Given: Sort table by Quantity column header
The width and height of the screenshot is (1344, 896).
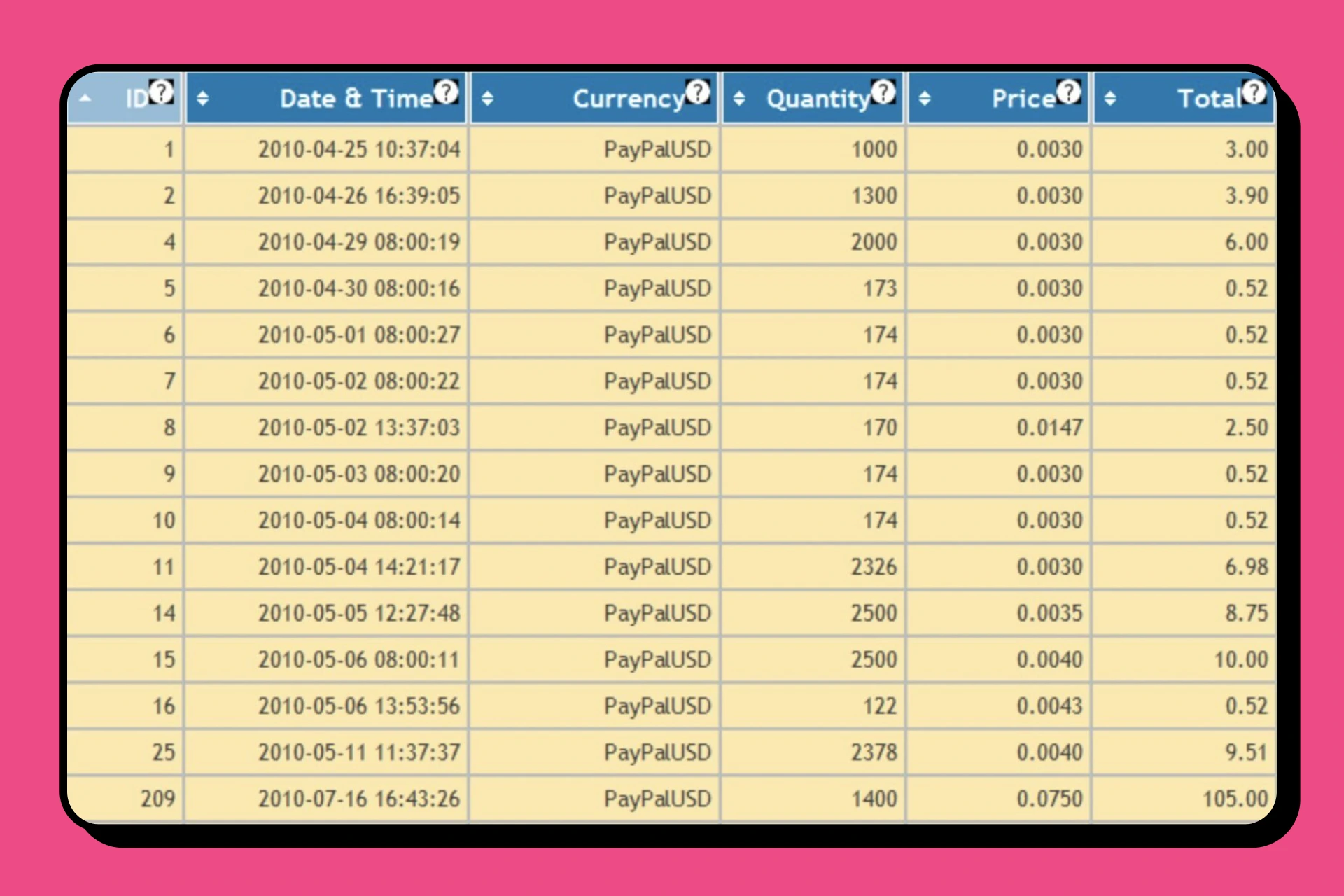Looking at the screenshot, I should [817, 99].
